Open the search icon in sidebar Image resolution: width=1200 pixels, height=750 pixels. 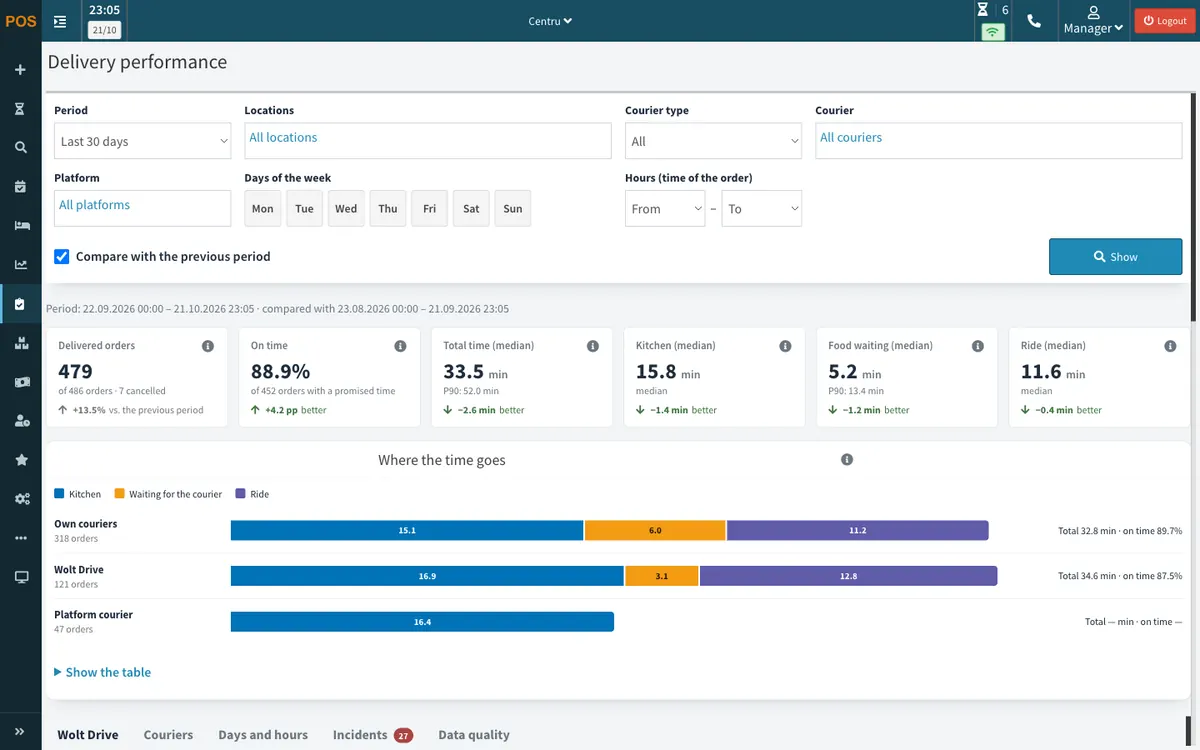(x=21, y=148)
